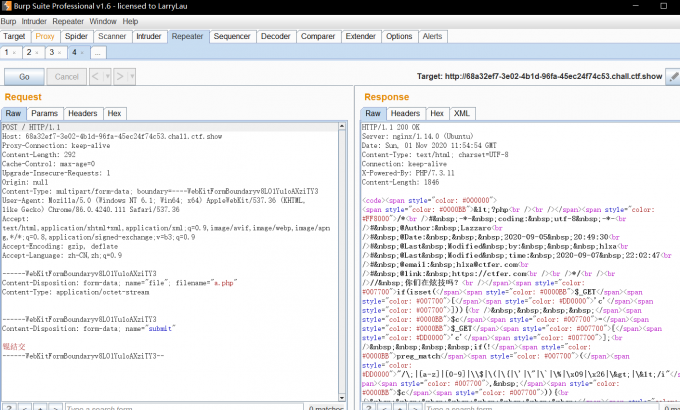The height and width of the screenshot is (410, 680).
Task: Switch to the Comparer tool tab
Action: coord(318,36)
